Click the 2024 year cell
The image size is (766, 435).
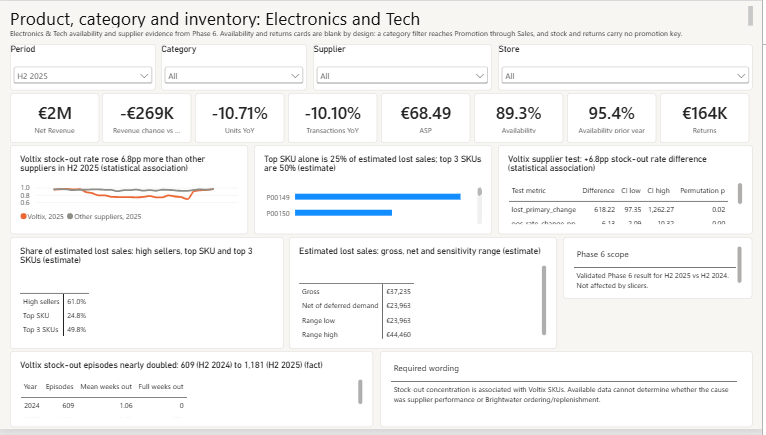point(32,406)
